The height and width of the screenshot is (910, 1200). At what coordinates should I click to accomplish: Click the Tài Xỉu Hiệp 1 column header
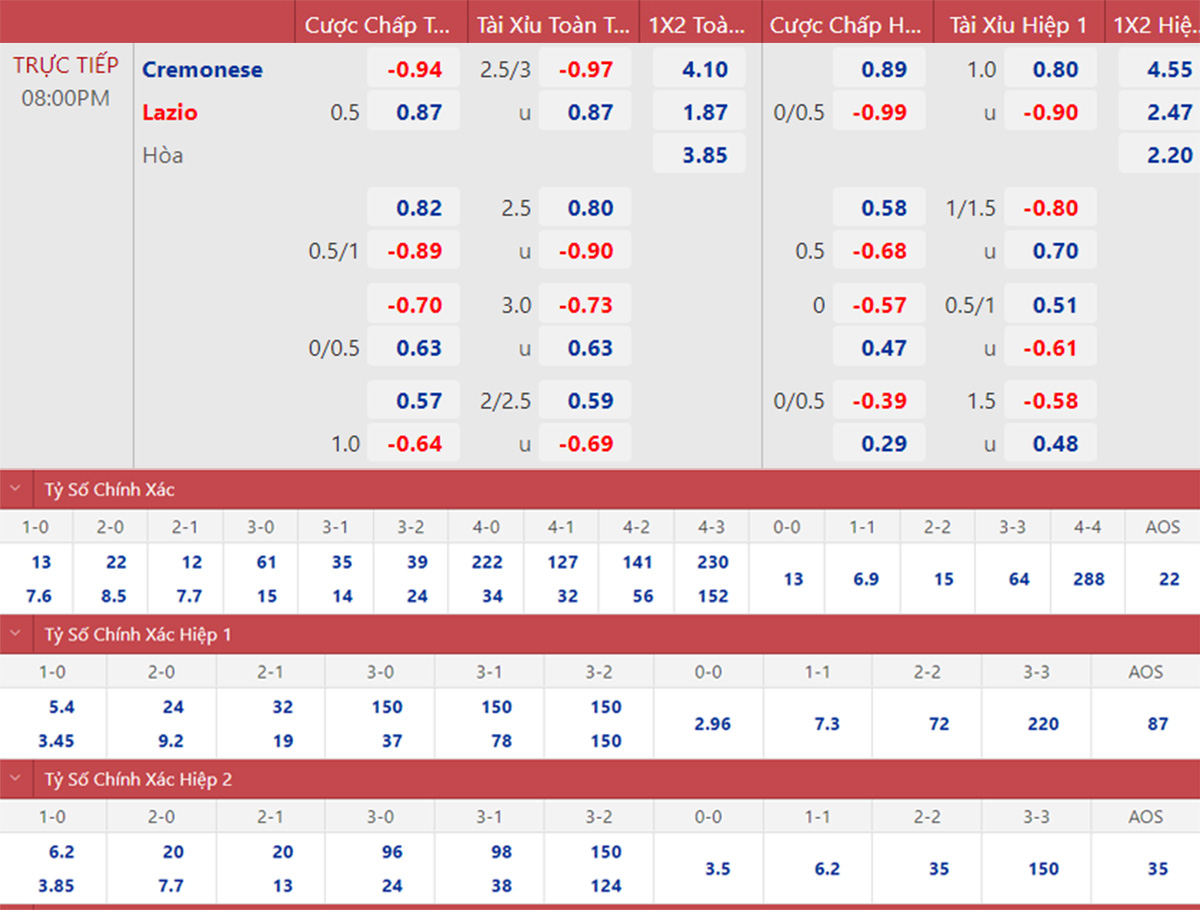coord(1019,25)
